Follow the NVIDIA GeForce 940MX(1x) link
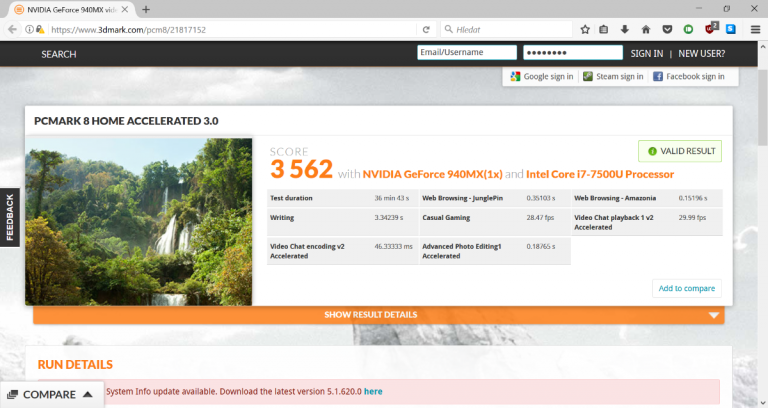Screen dimensions: 768x408 [430, 174]
